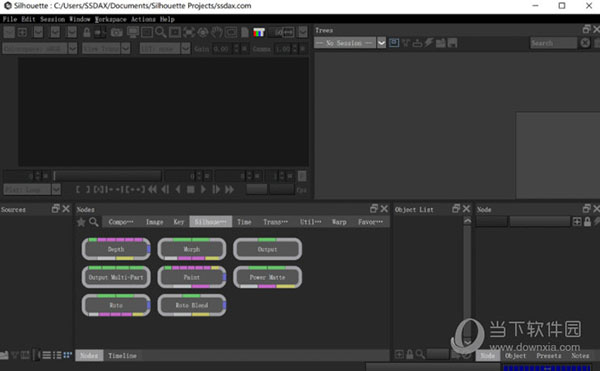Image resolution: width=600 pixels, height=371 pixels.
Task: Click the Gain stepper arrows
Action: click(x=236, y=49)
